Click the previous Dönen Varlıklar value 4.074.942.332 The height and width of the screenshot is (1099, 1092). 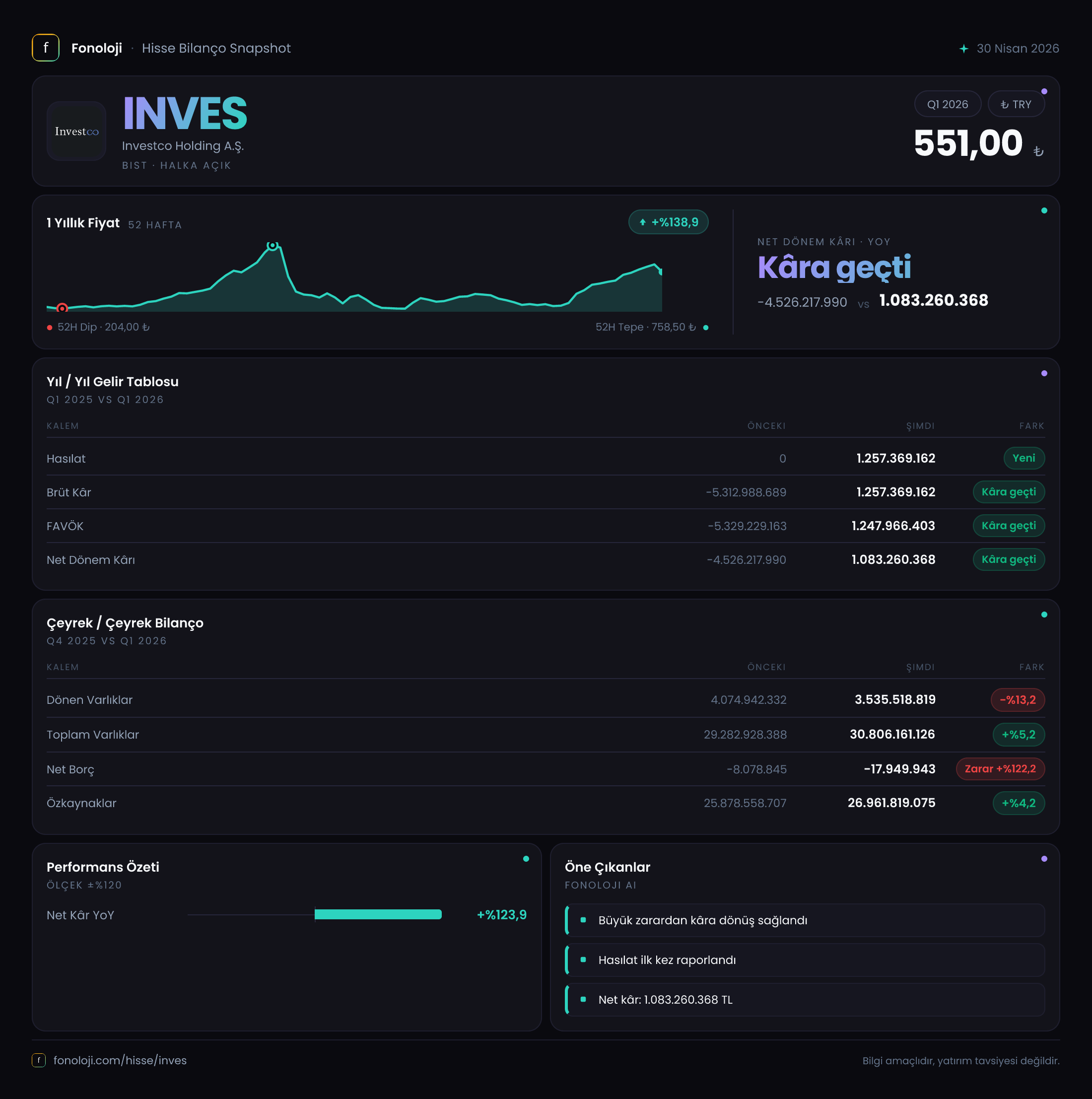click(x=749, y=700)
